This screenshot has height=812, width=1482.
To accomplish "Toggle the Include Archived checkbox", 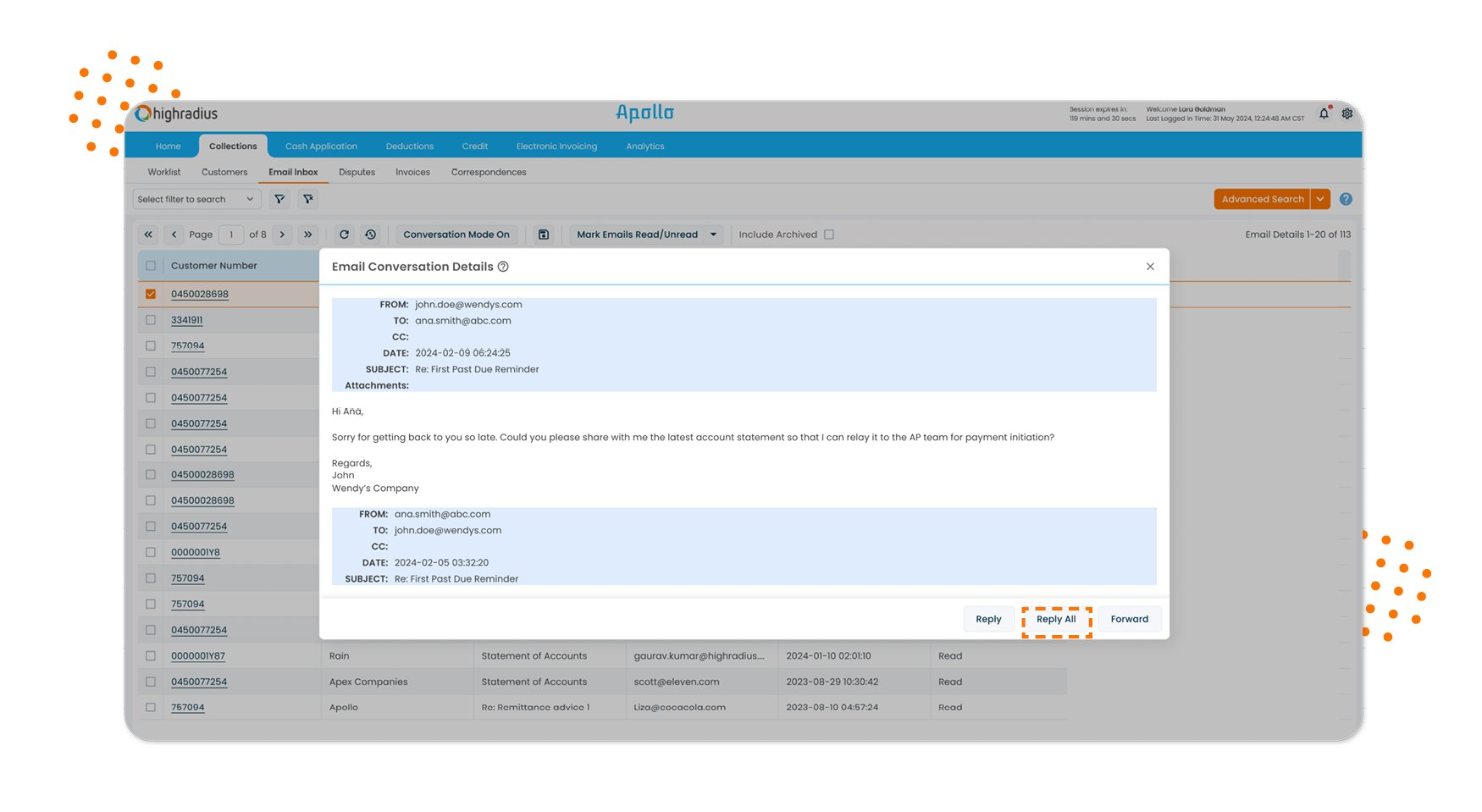I will [x=829, y=235].
